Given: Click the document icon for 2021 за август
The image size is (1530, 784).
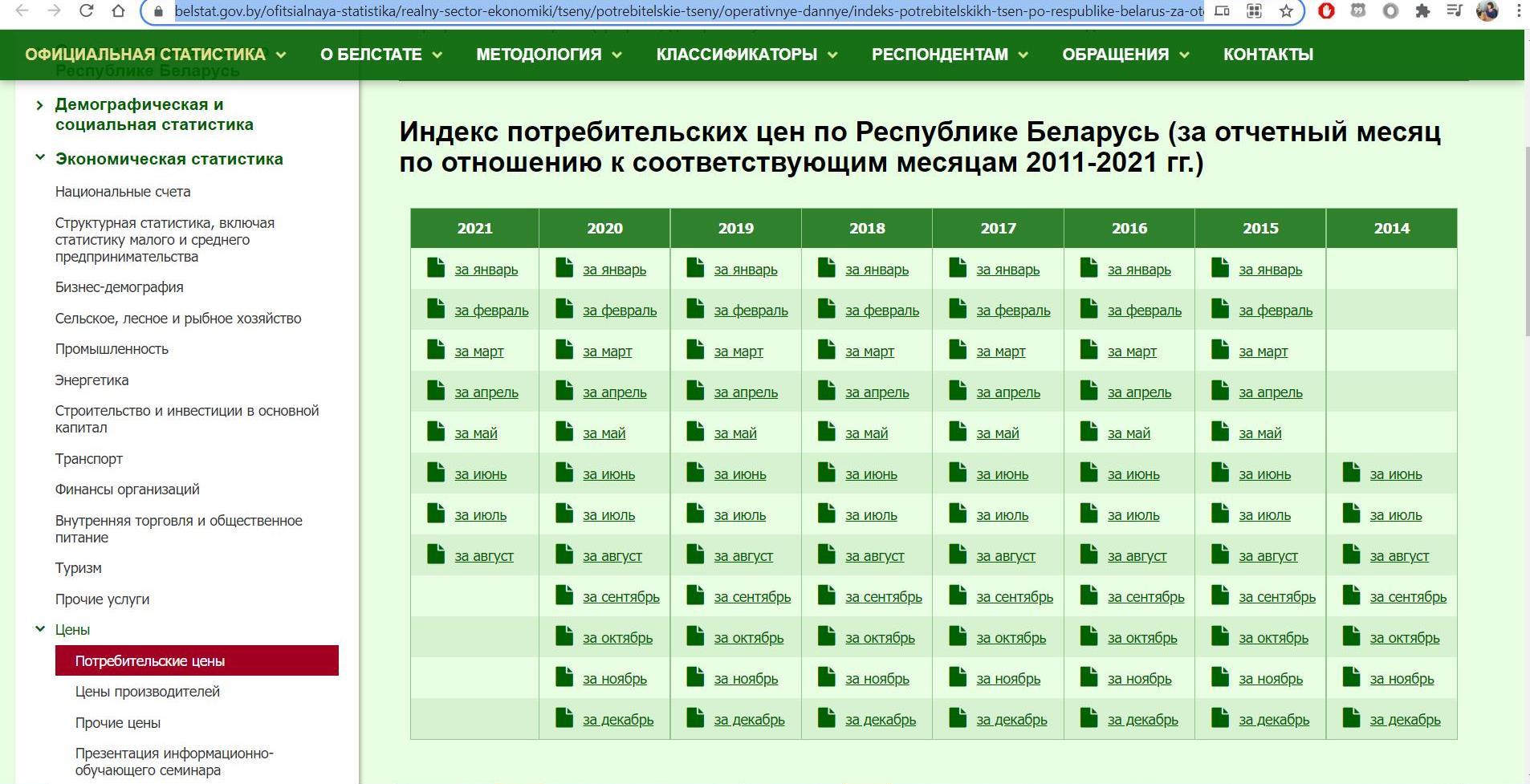Looking at the screenshot, I should (436, 554).
